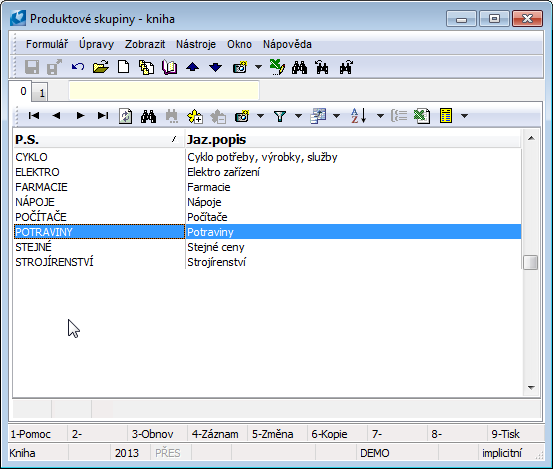Open dropdown next to stacked windows icon
553x469 pixels.
[x=336, y=116]
